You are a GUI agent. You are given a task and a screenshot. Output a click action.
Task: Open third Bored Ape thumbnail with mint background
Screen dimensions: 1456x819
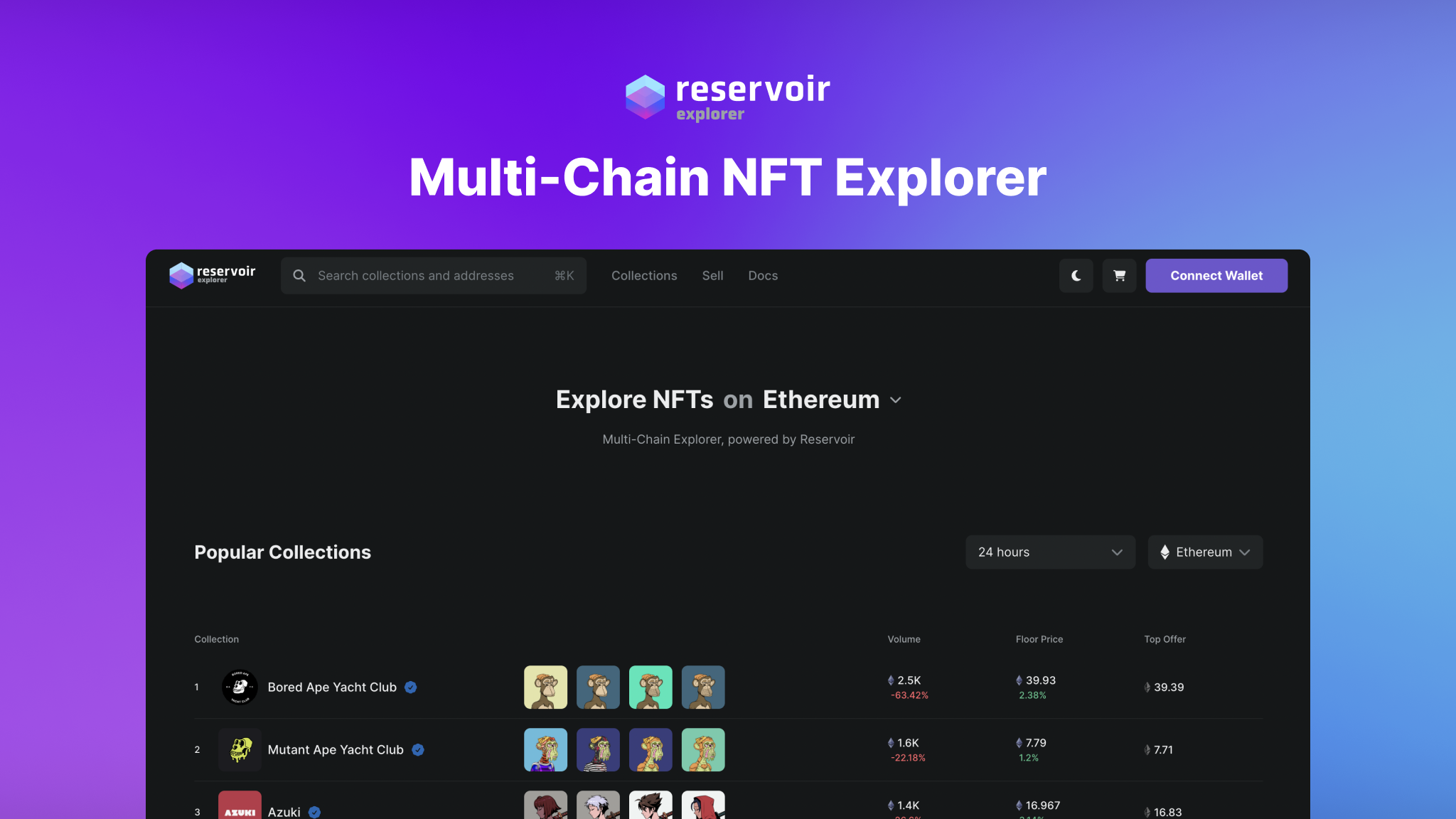tap(651, 687)
